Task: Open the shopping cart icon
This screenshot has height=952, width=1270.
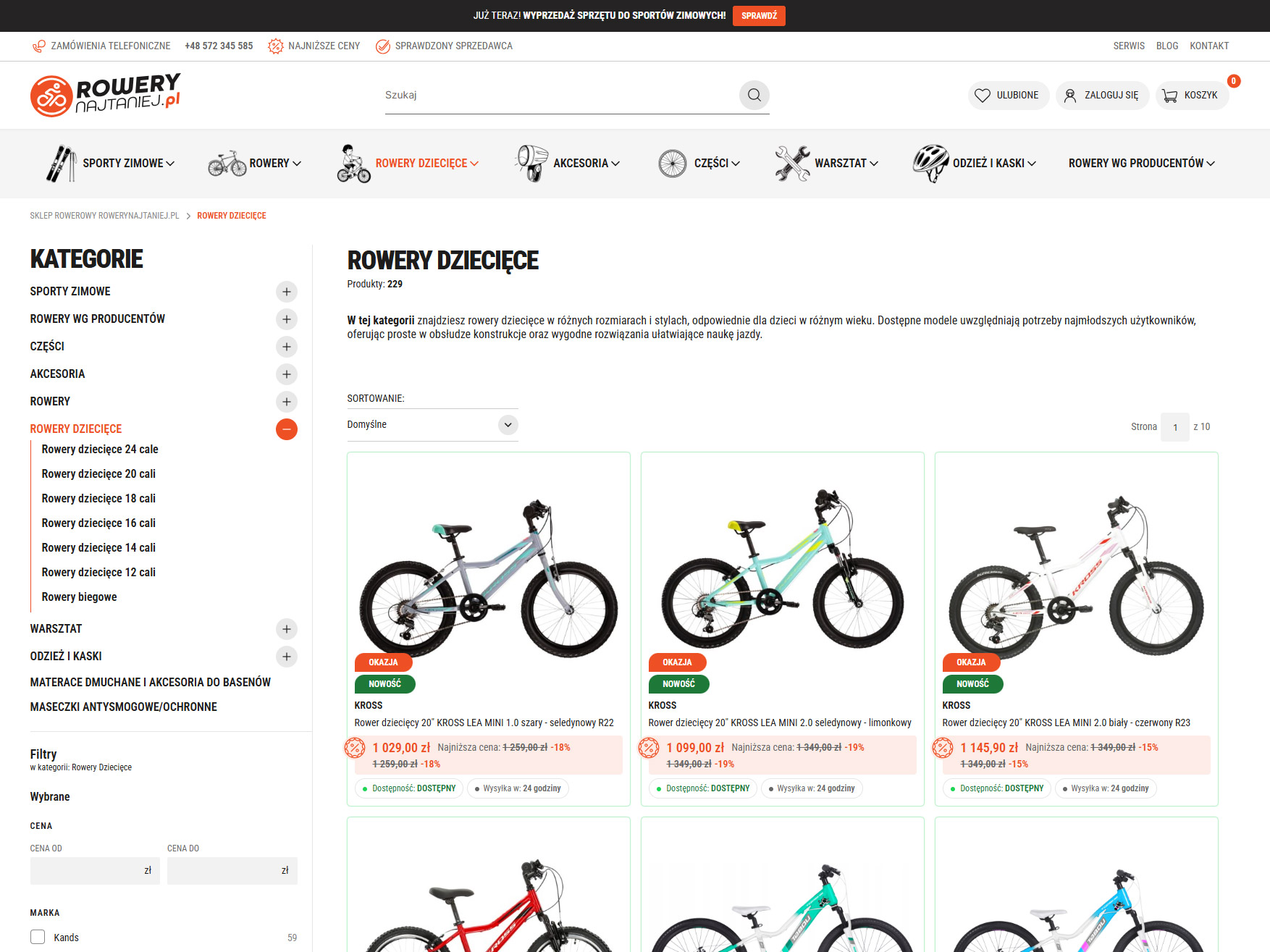Action: point(1169,96)
